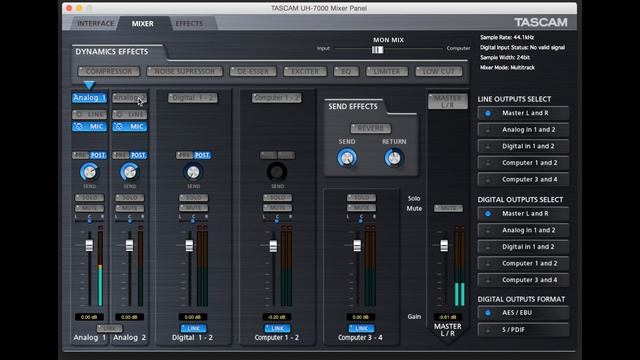Set Analog 2 send to POST

pos(138,155)
